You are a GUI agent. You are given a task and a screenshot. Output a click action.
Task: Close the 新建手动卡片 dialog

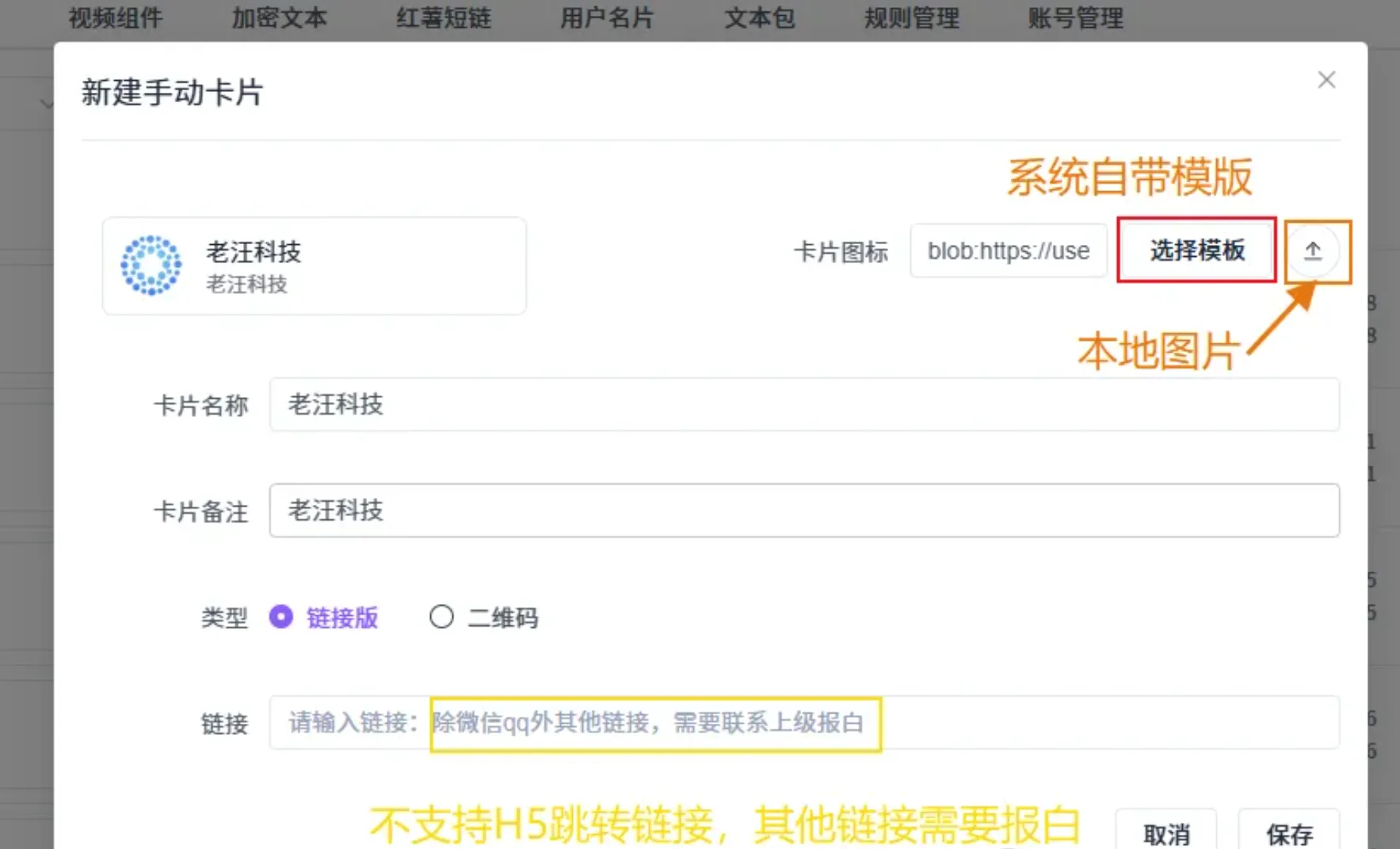point(1326,80)
